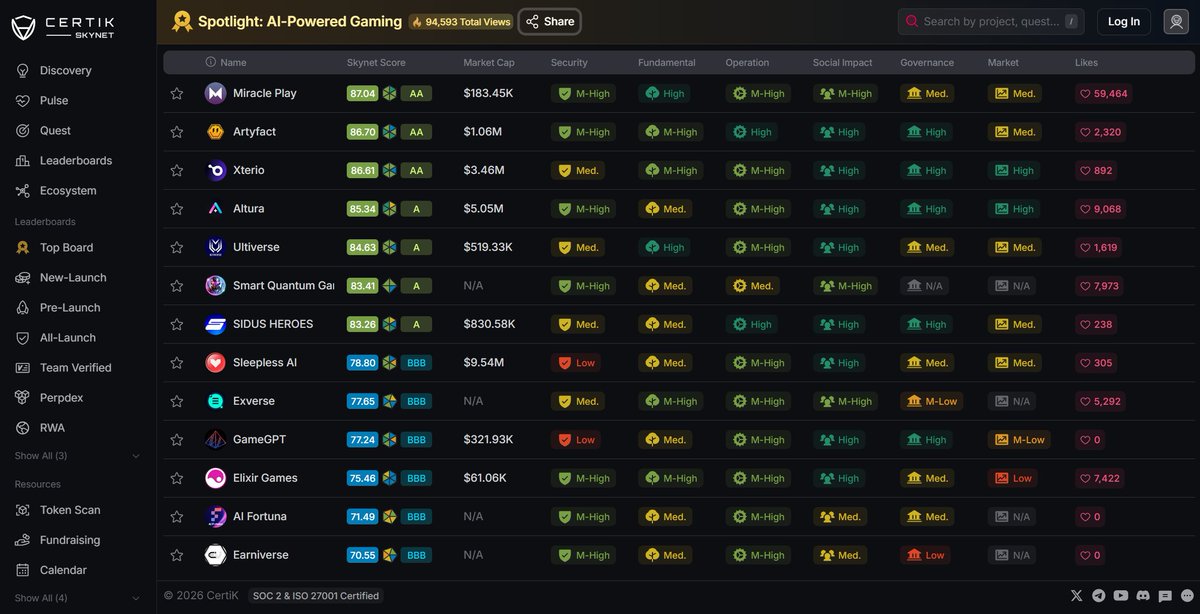Click Xterio 86.61 score badge
Image resolution: width=1200 pixels, height=614 pixels.
(x=363, y=171)
